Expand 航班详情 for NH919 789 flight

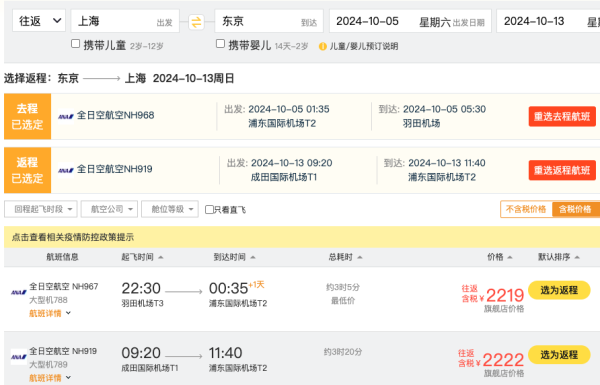click(x=50, y=378)
